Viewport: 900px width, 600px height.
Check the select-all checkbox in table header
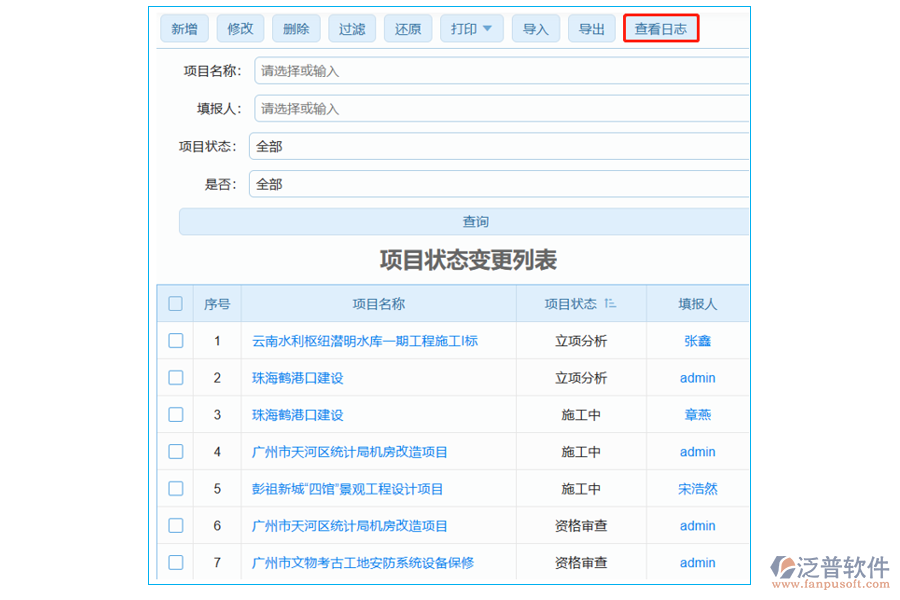[x=175, y=303]
